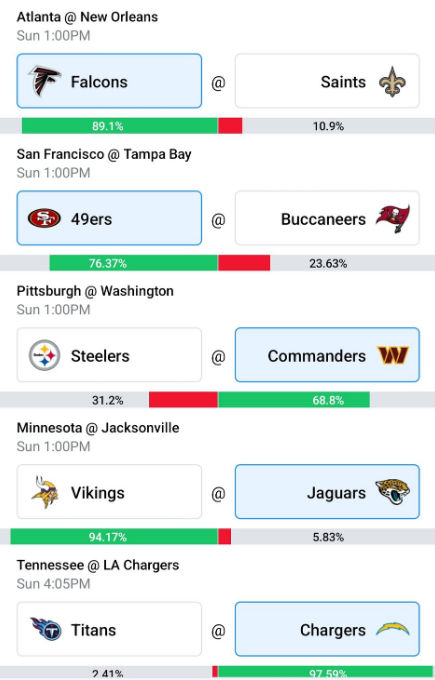Click the 94.17% Vikings percentage bar
Screen dimensions: 435x680
114,537
